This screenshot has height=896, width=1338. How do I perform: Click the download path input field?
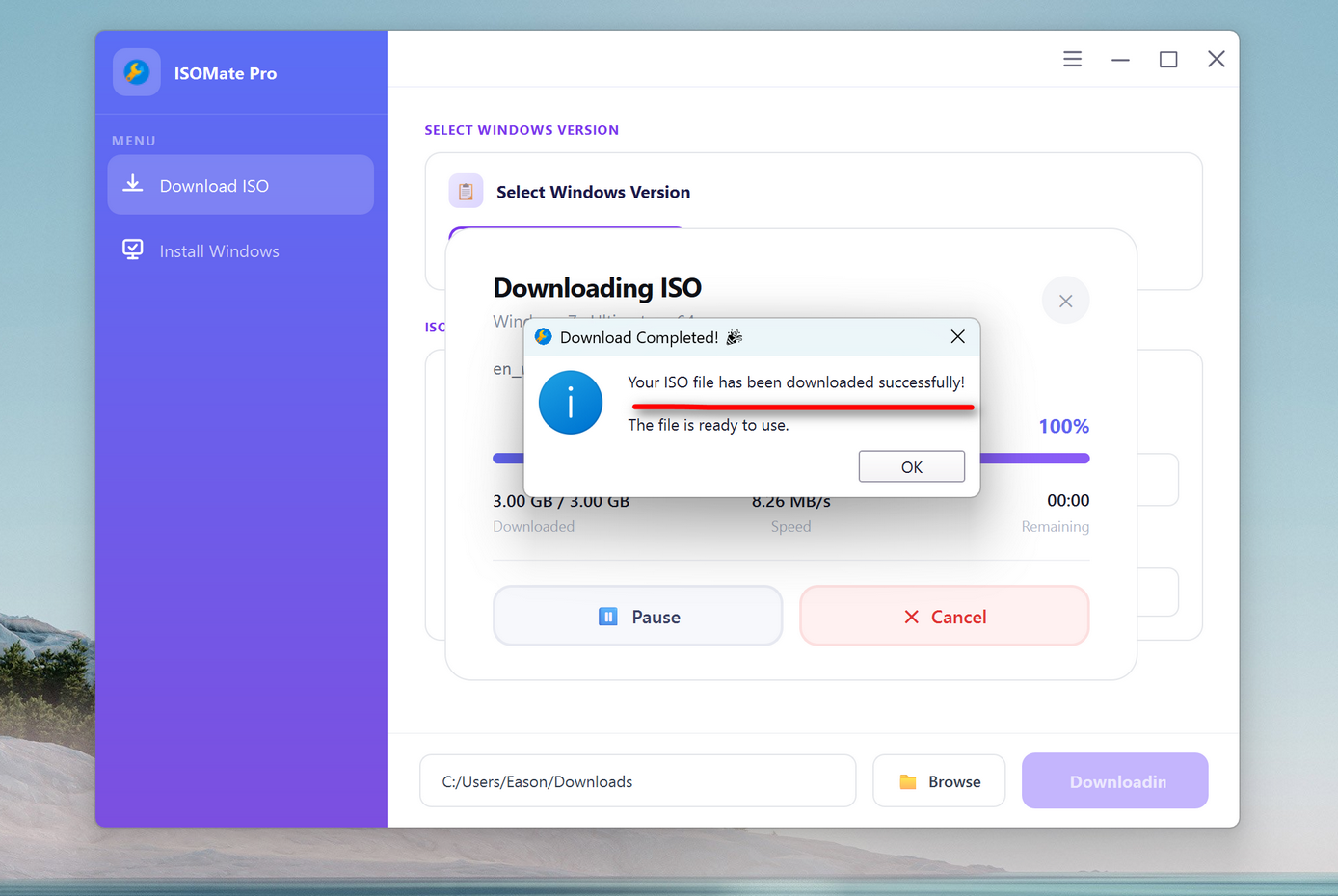pos(637,781)
